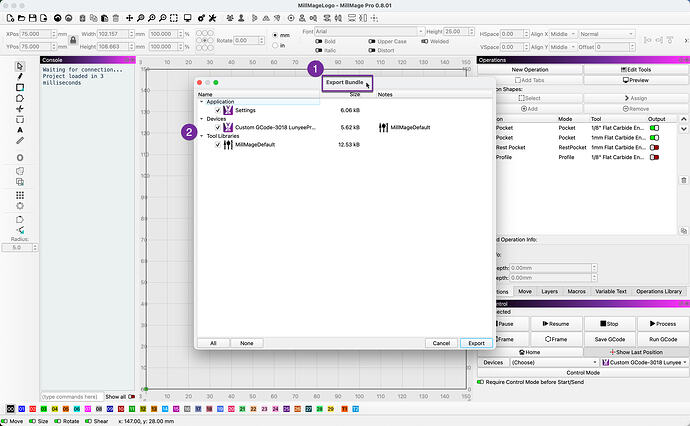The height and width of the screenshot is (426, 690).
Task: Select the 'in' units radio button
Action: point(276,46)
